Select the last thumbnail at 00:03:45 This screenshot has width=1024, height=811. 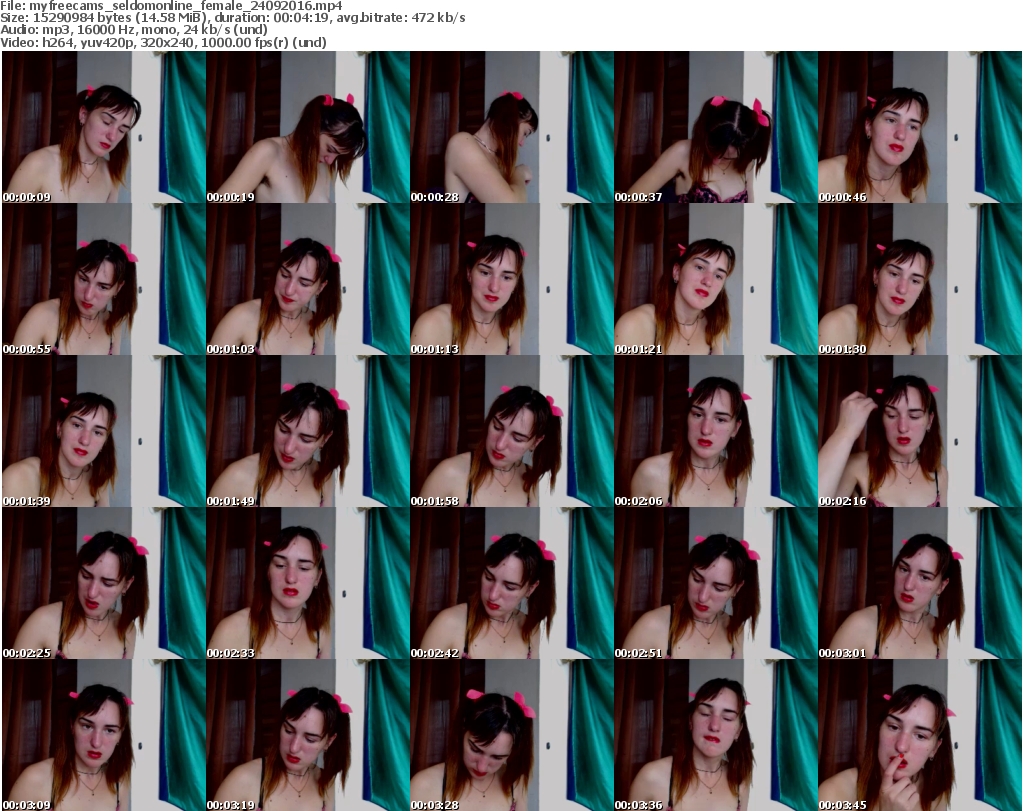coord(920,734)
